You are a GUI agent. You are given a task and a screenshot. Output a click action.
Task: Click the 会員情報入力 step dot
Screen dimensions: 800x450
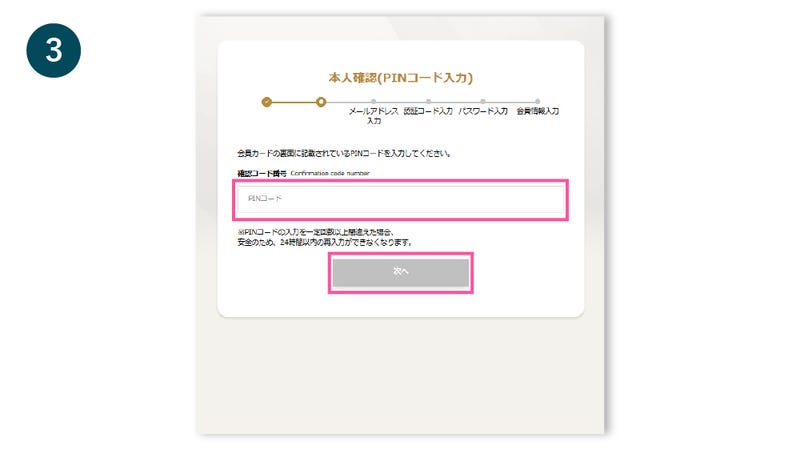click(x=537, y=102)
